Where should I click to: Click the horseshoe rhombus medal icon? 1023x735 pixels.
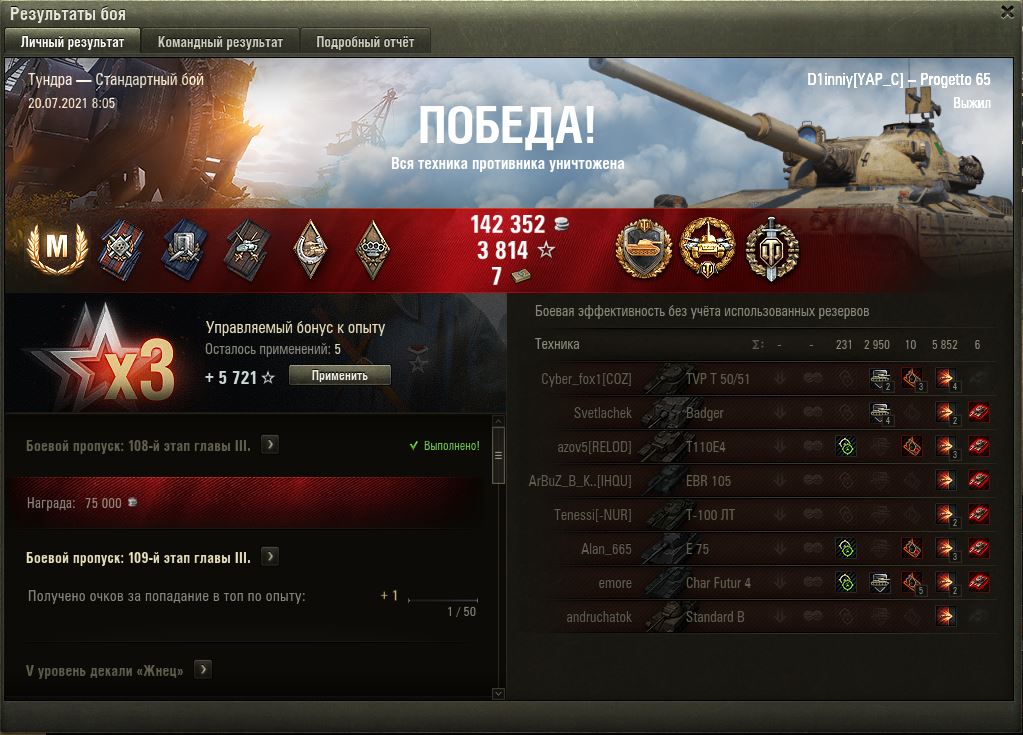pyautogui.click(x=311, y=250)
